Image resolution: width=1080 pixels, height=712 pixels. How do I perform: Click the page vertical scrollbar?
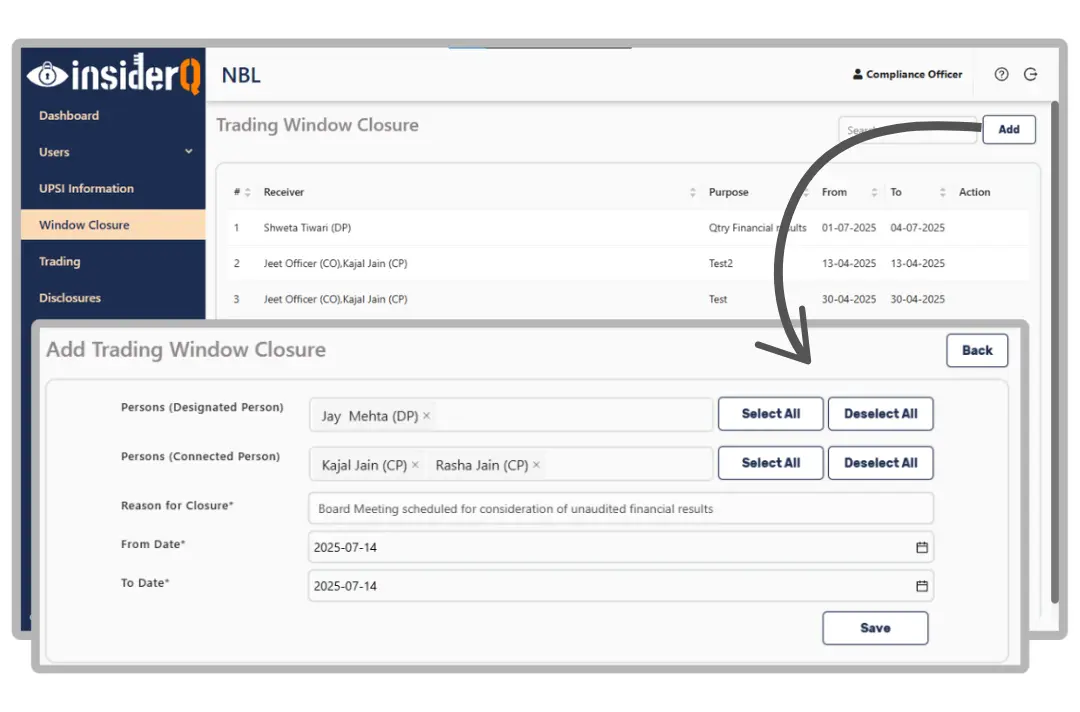point(1055,352)
